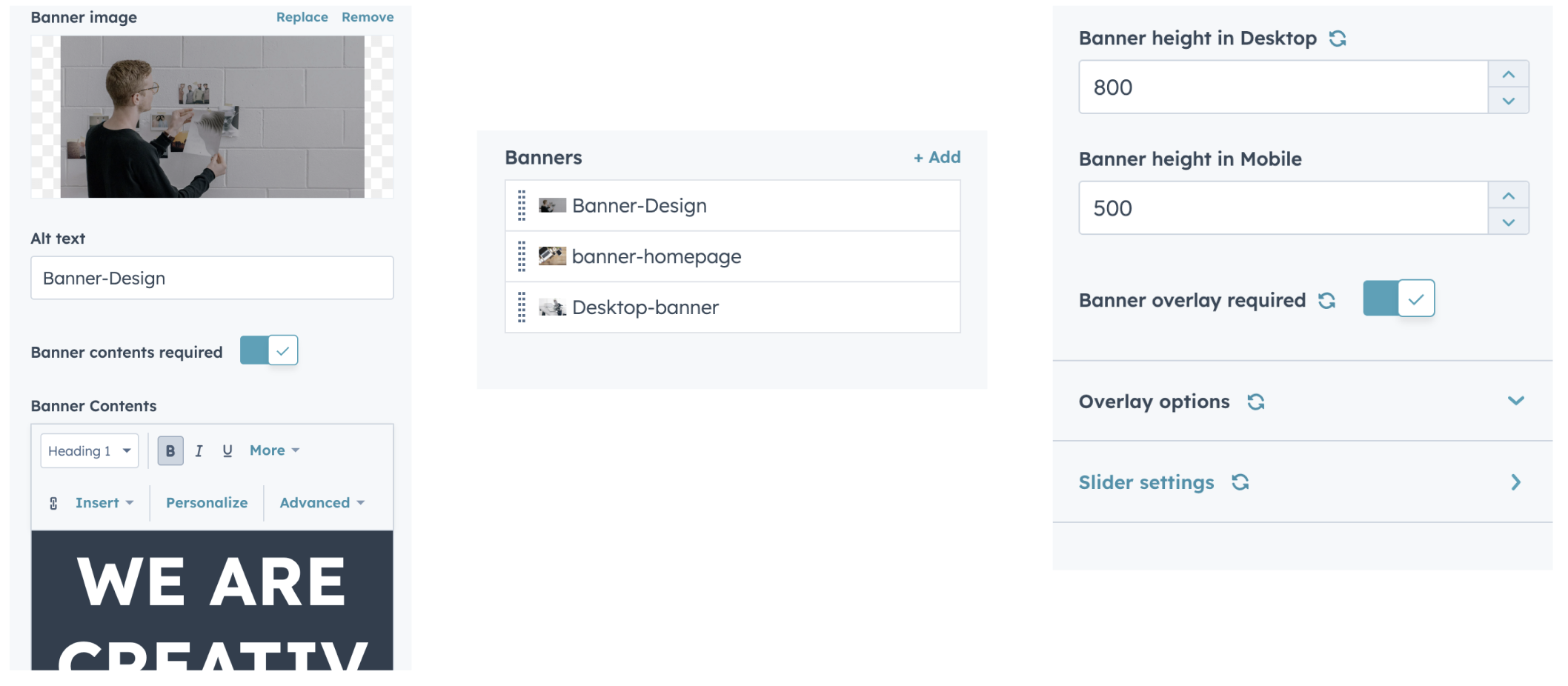Disable the Banner contents required toggle
Image resolution: width=1568 pixels, height=686 pixels.
[269, 350]
